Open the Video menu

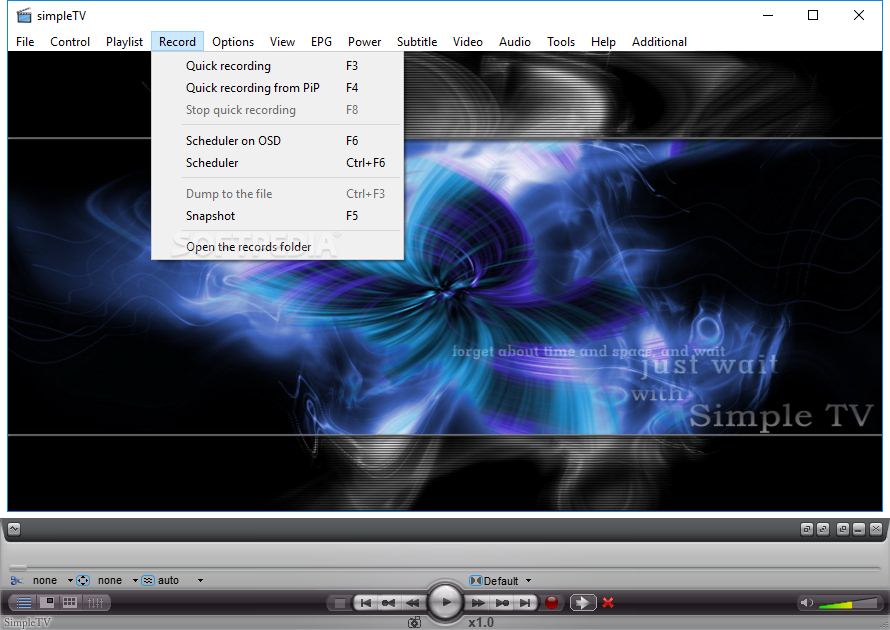click(468, 41)
